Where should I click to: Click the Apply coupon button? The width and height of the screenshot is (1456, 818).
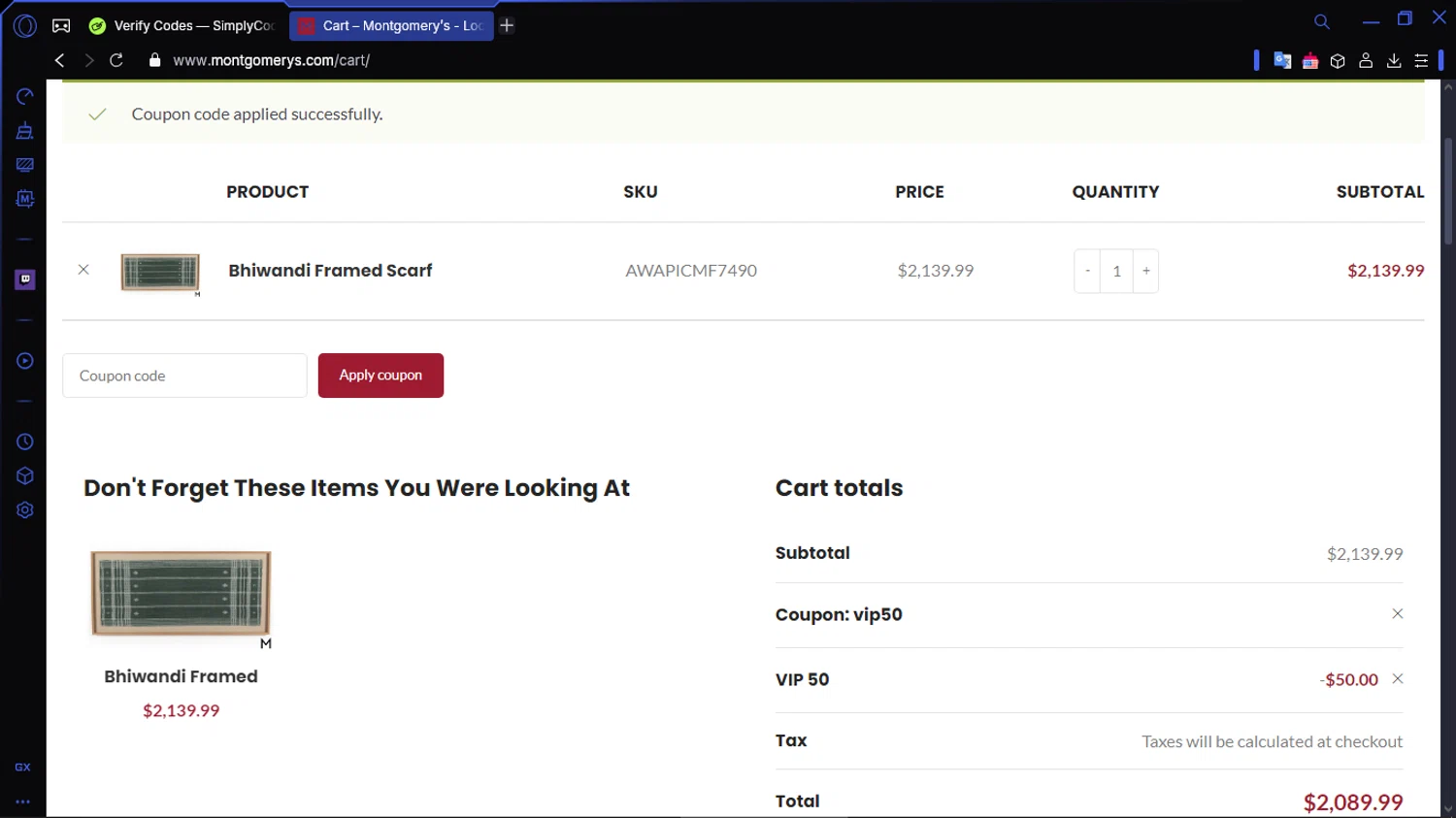[x=381, y=376]
